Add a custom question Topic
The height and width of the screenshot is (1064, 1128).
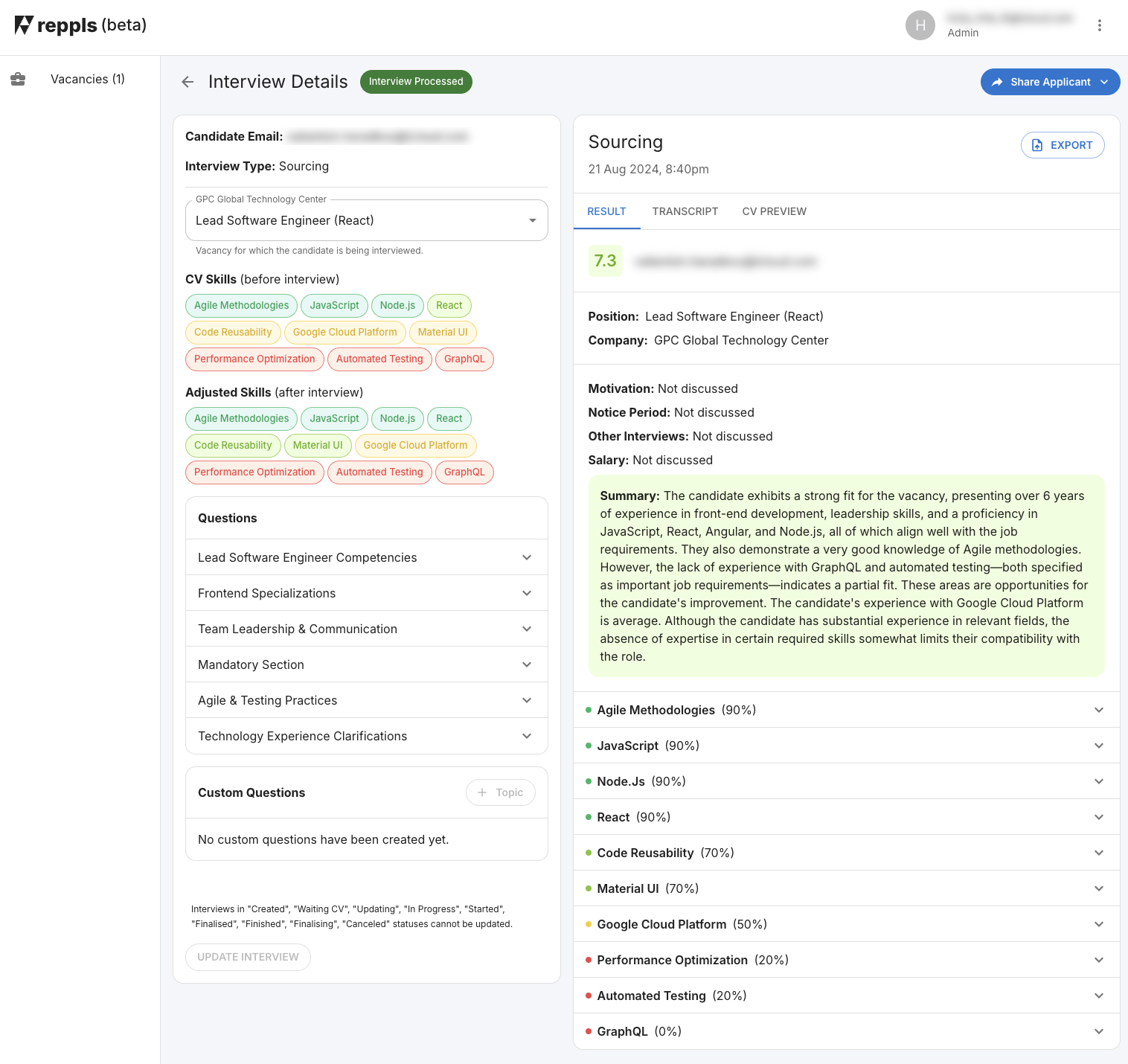point(500,792)
